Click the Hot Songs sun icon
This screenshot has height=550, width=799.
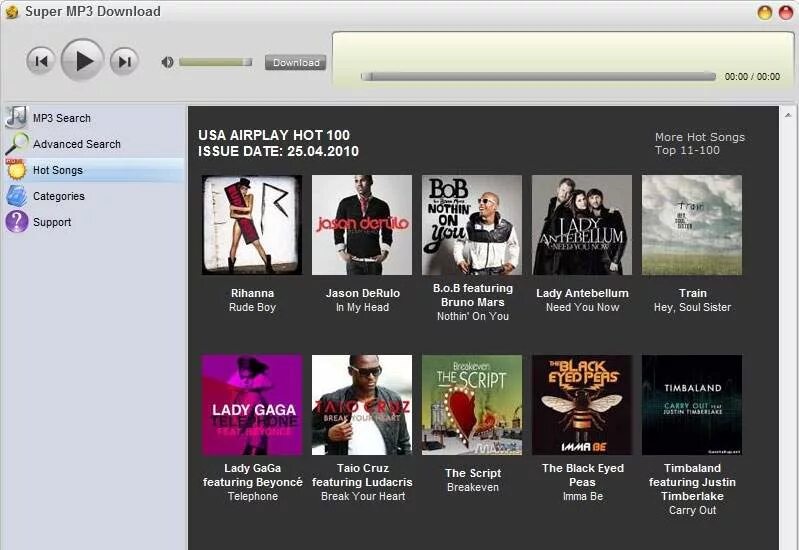(x=16, y=169)
